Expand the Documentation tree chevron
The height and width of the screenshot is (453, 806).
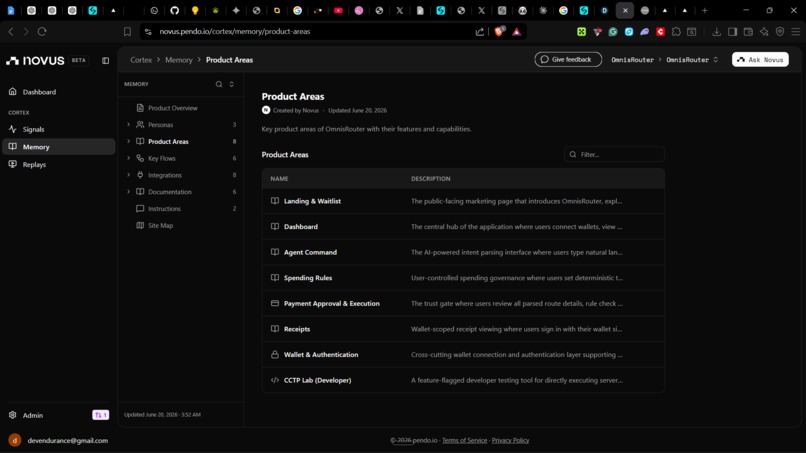click(129, 192)
